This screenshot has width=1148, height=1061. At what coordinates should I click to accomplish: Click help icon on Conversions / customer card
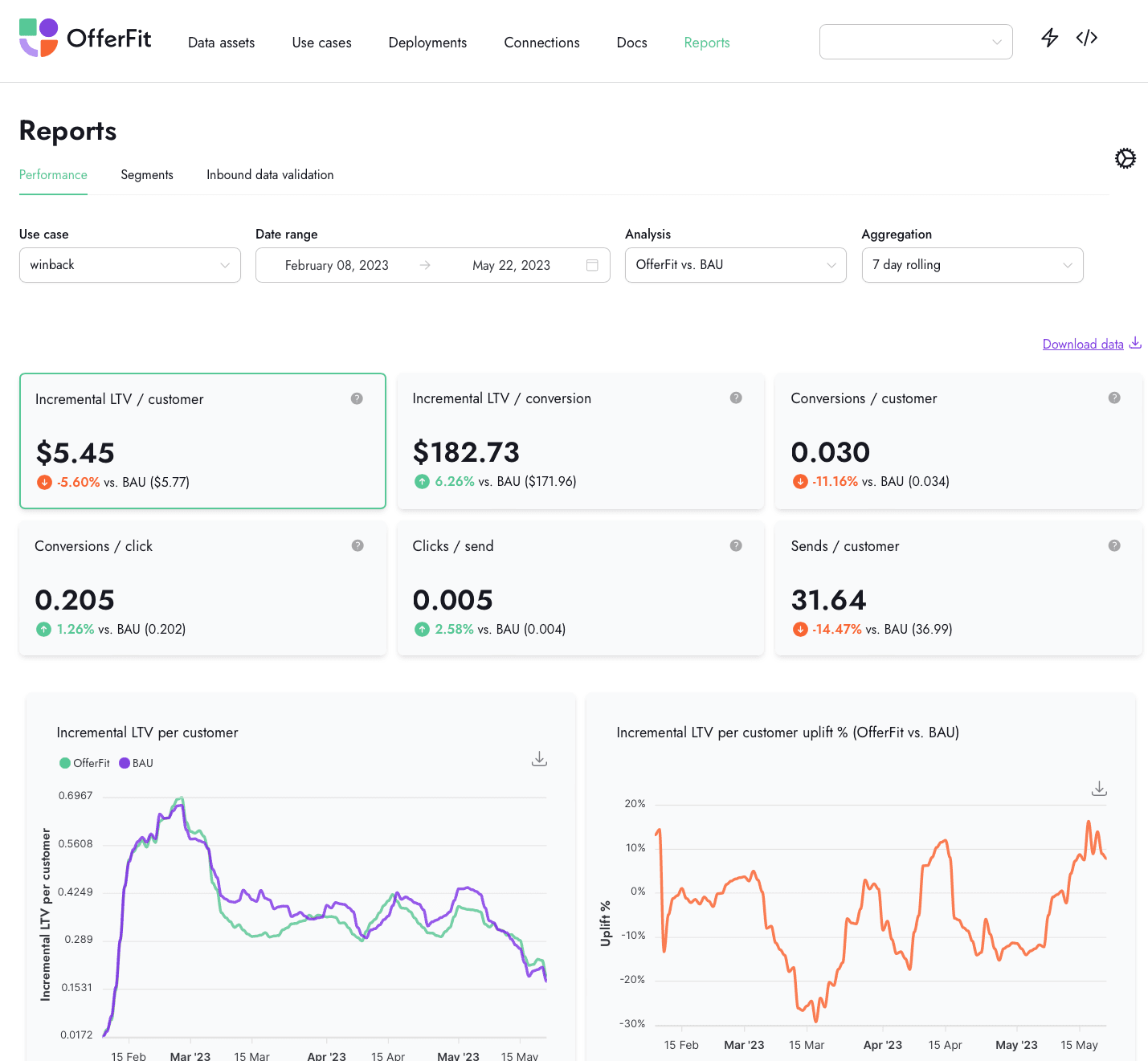(x=1113, y=398)
